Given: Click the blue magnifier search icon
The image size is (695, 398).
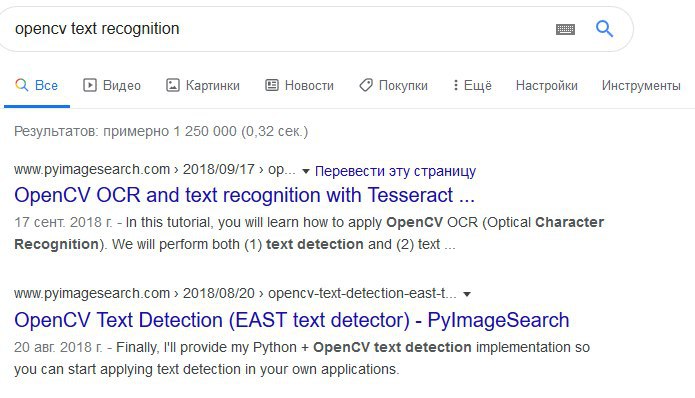Looking at the screenshot, I should pos(604,29).
